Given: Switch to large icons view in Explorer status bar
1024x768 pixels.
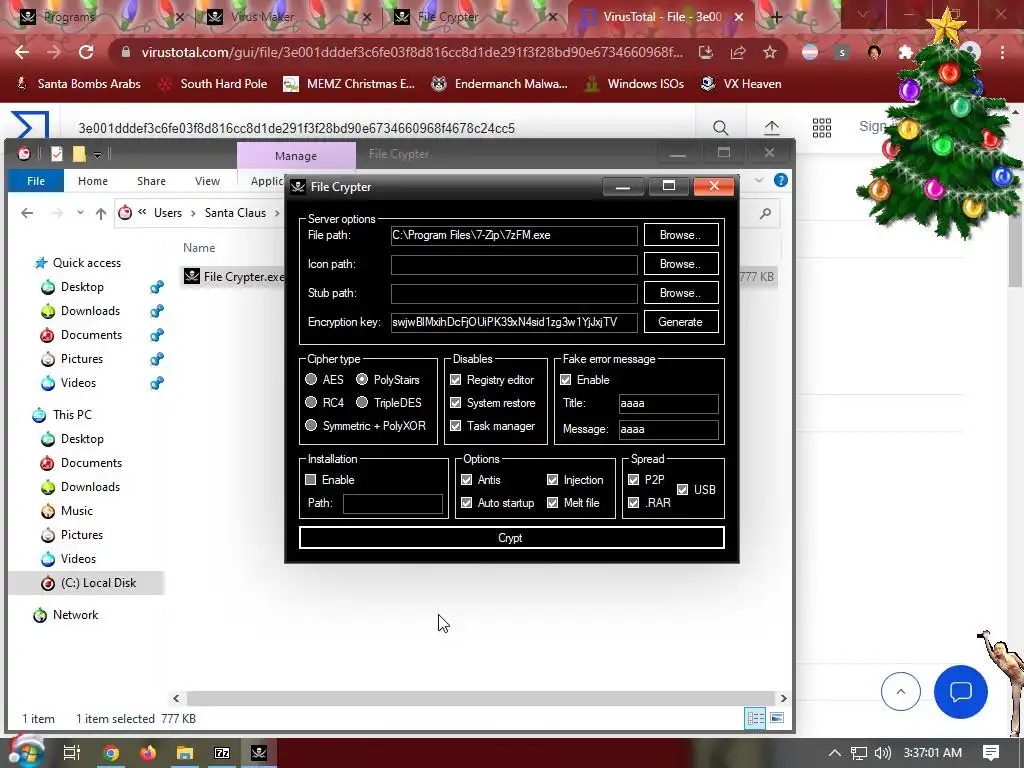Looking at the screenshot, I should click(x=777, y=718).
